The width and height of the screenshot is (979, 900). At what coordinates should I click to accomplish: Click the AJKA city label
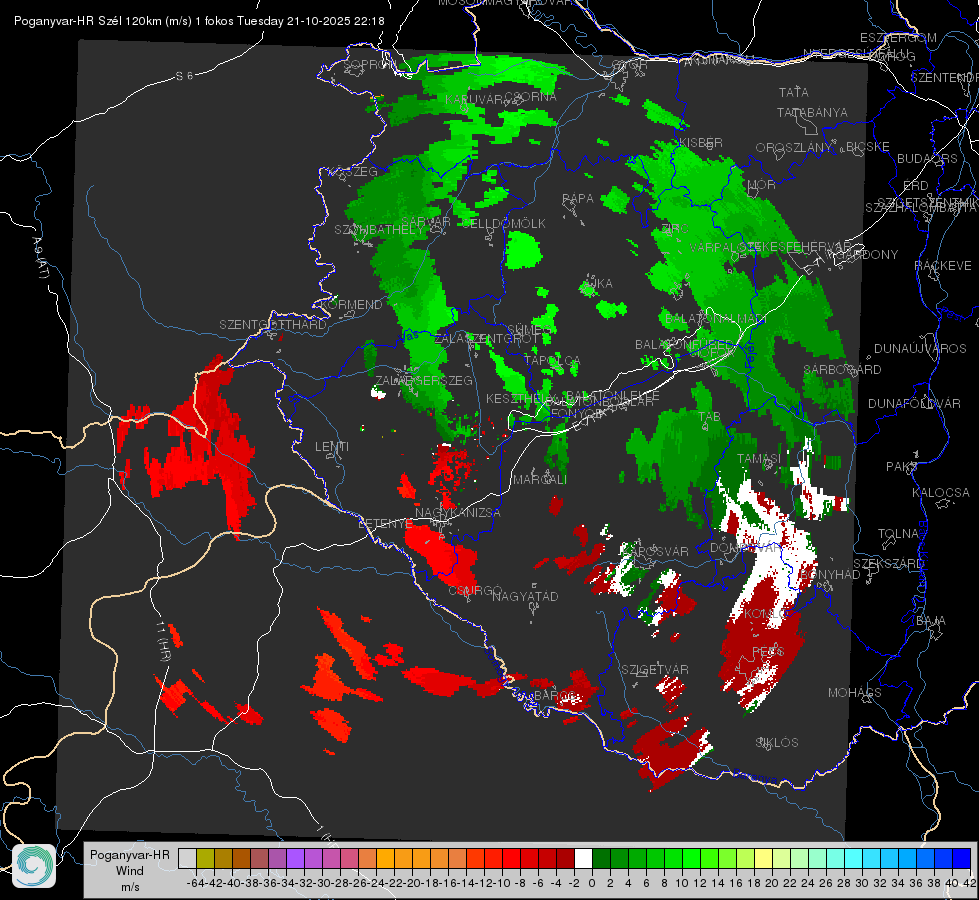[598, 284]
